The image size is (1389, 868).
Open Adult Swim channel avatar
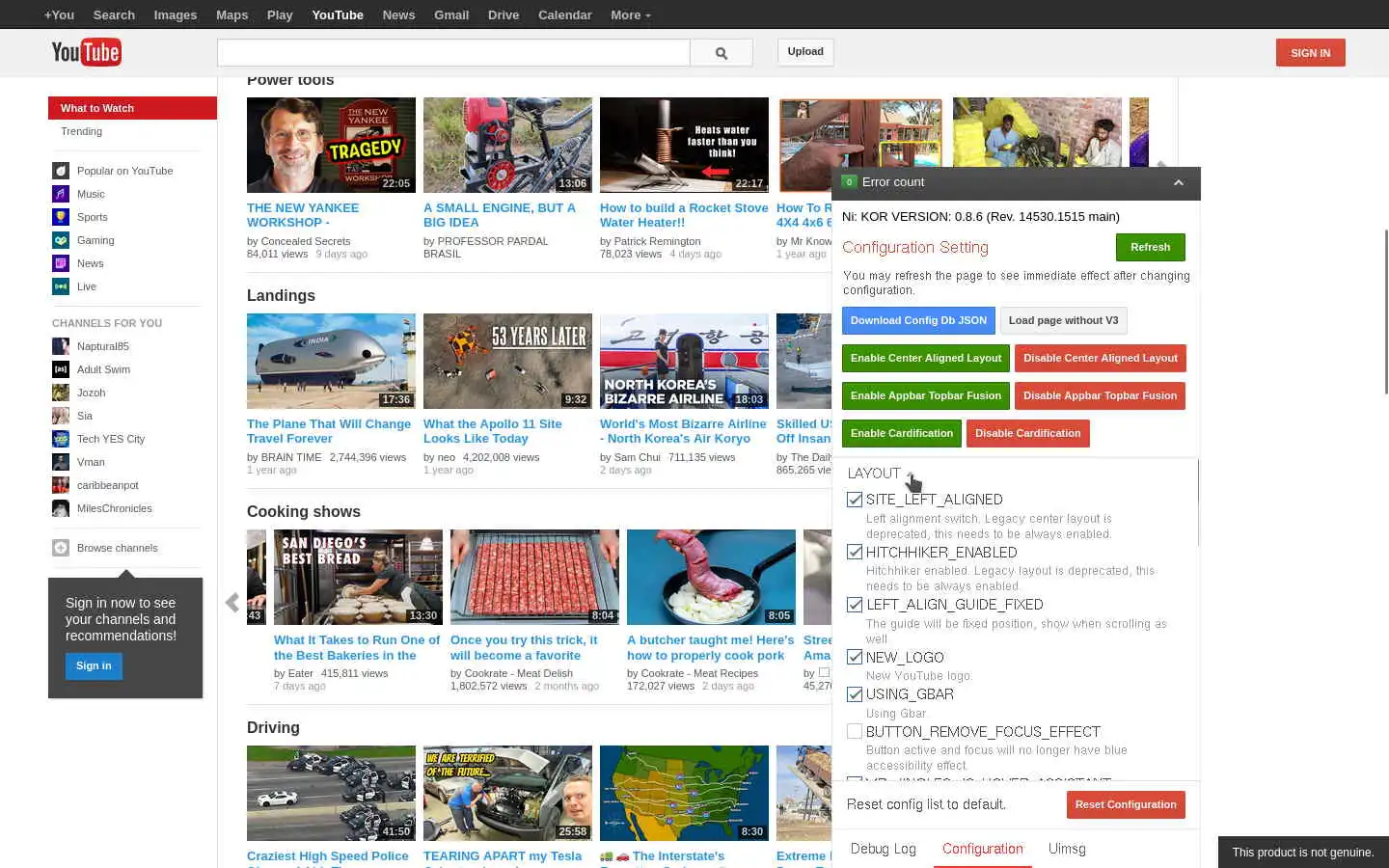tap(61, 369)
